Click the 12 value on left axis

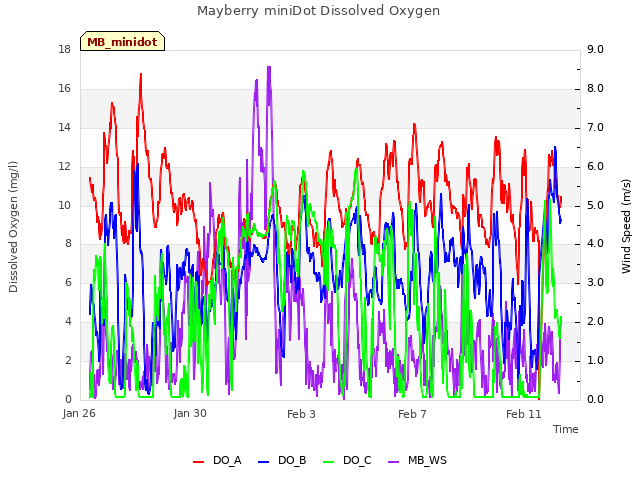click(64, 167)
